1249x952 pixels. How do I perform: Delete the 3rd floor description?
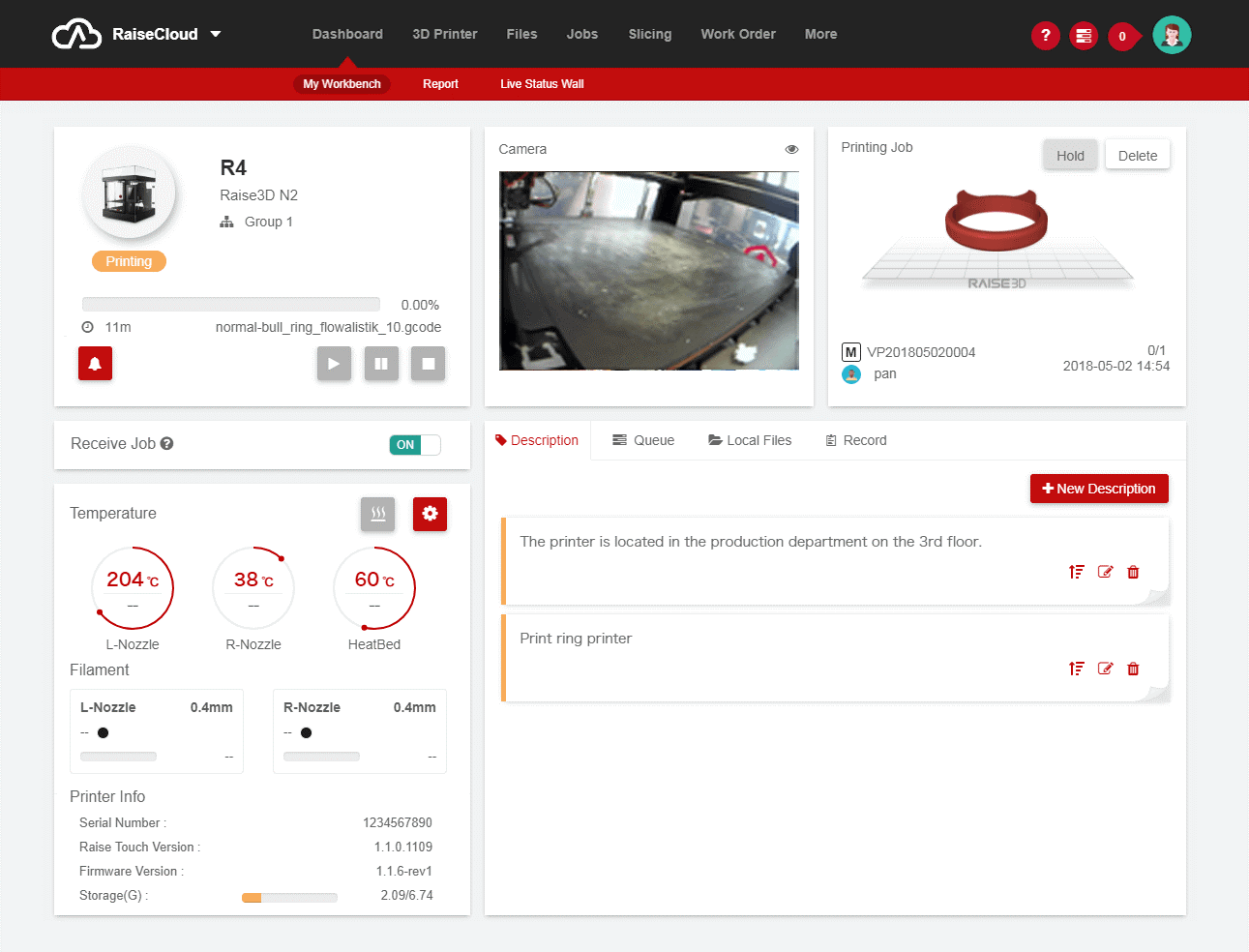click(1133, 572)
